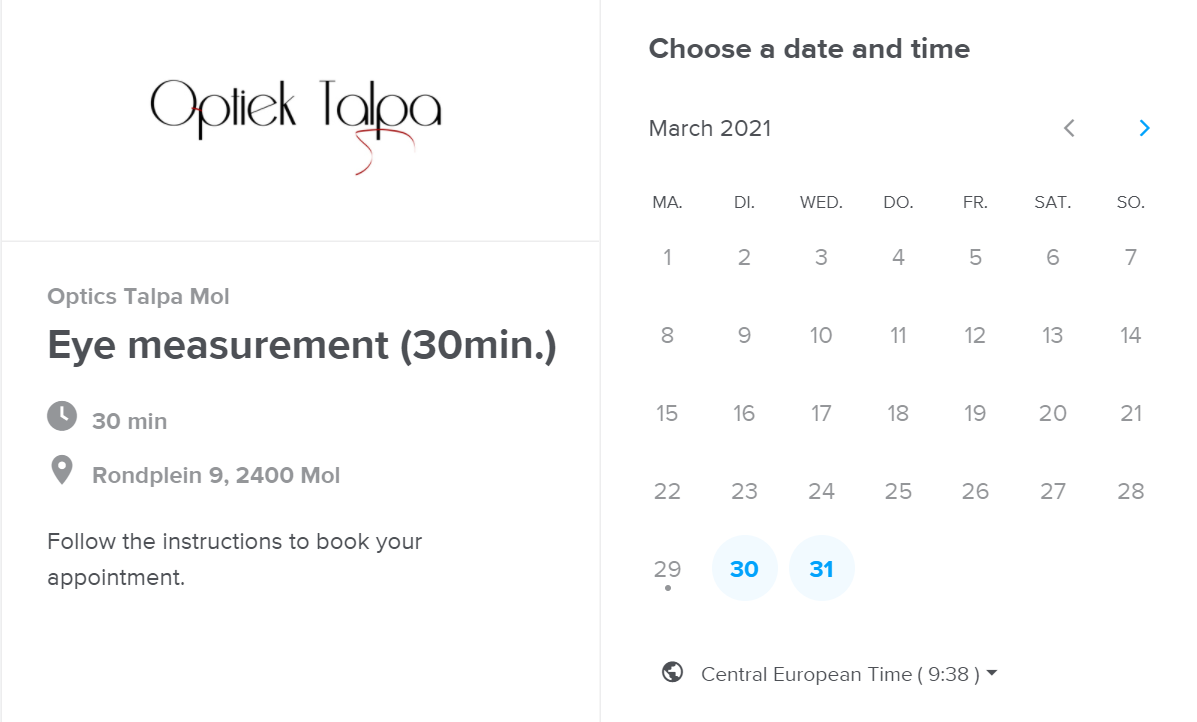Select March 31 on the calendar
Viewport: 1197px width, 722px height.
(821, 569)
